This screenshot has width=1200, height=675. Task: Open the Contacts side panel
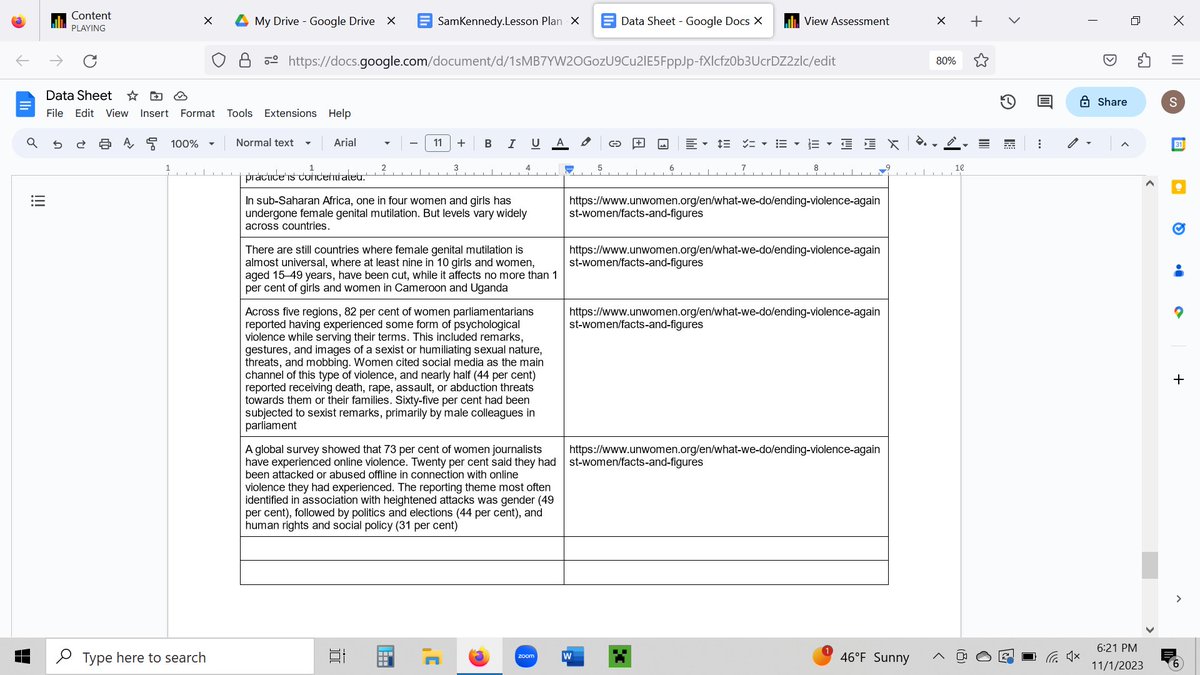1178,271
